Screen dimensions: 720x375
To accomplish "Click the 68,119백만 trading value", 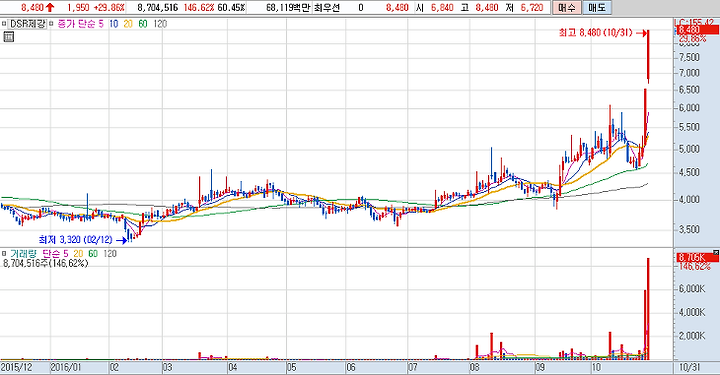I will [288, 7].
